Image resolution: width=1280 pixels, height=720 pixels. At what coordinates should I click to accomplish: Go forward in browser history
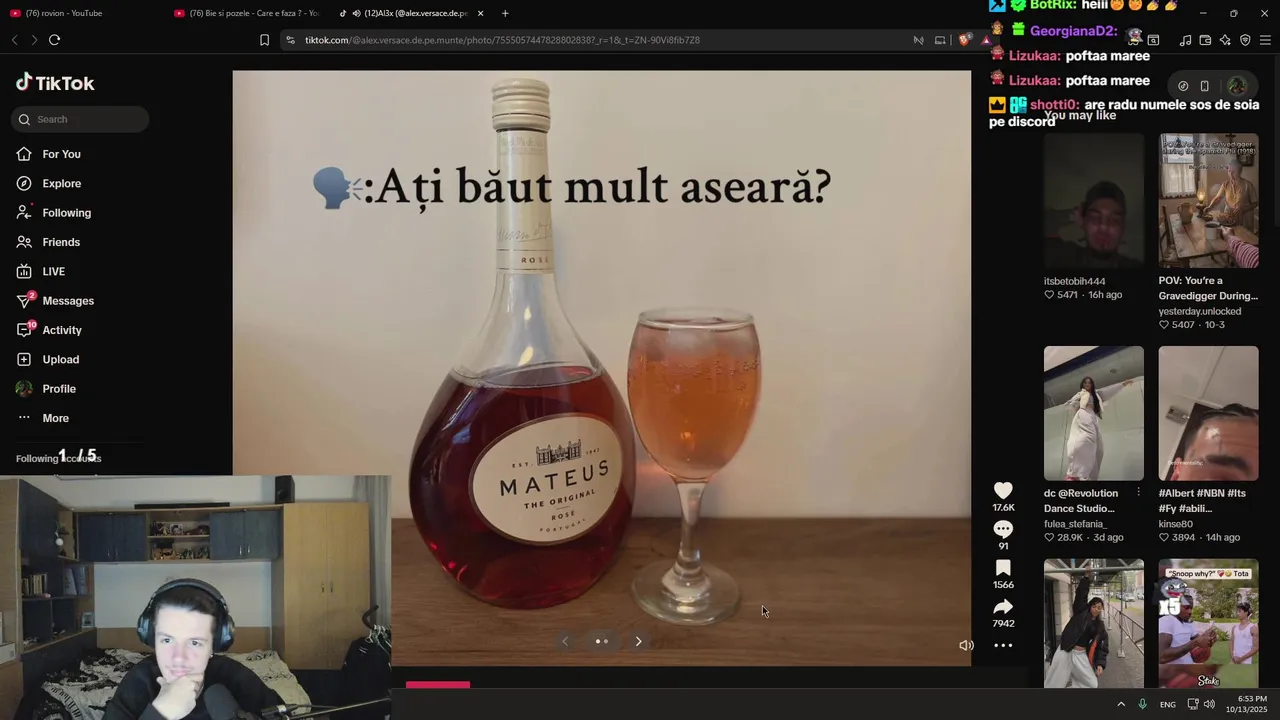(x=33, y=40)
